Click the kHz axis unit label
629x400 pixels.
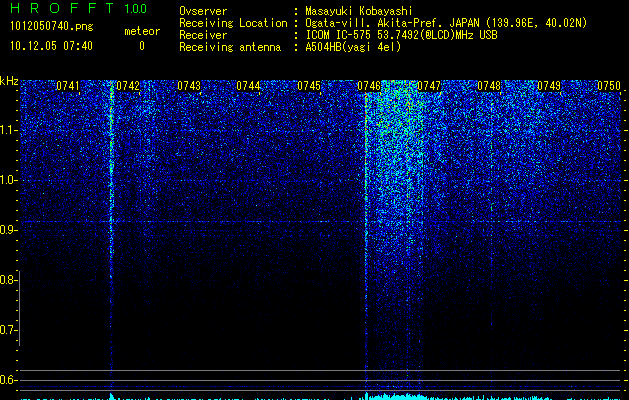tap(9, 81)
